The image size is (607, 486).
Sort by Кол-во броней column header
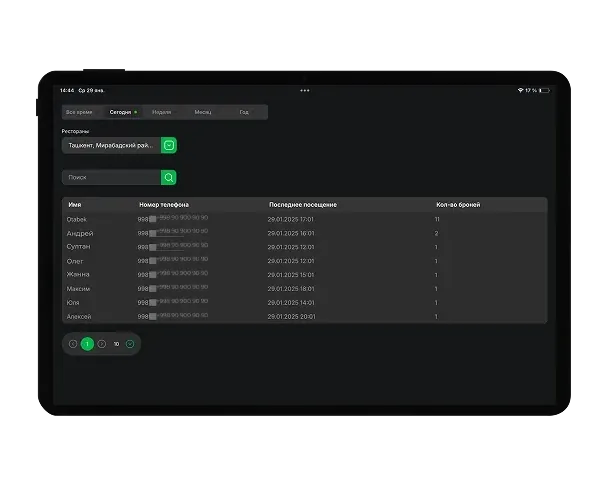458,204
